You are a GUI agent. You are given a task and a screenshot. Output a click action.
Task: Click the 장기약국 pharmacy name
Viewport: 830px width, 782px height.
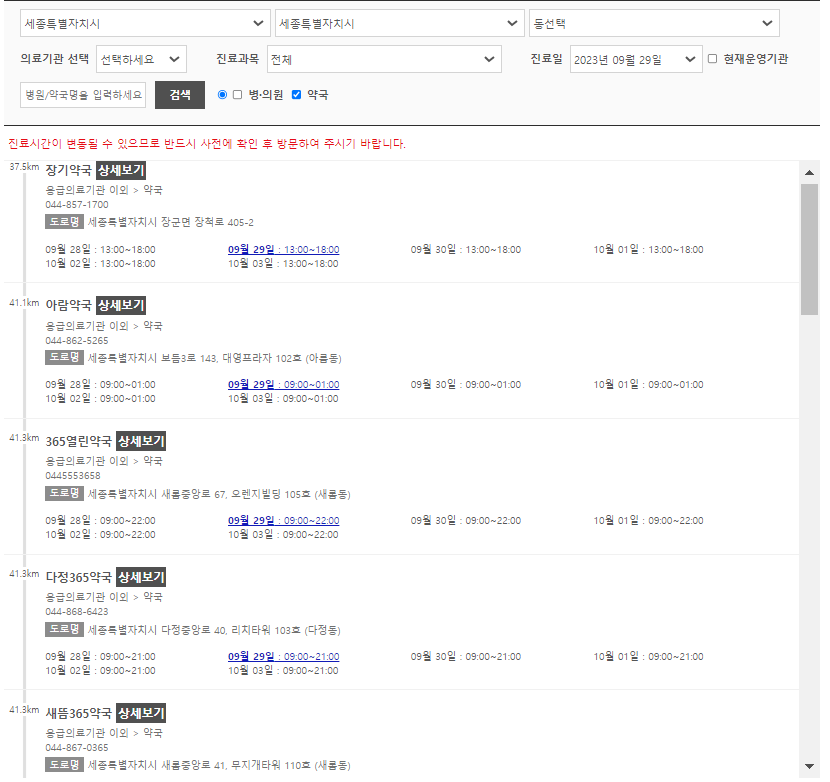pos(69,170)
